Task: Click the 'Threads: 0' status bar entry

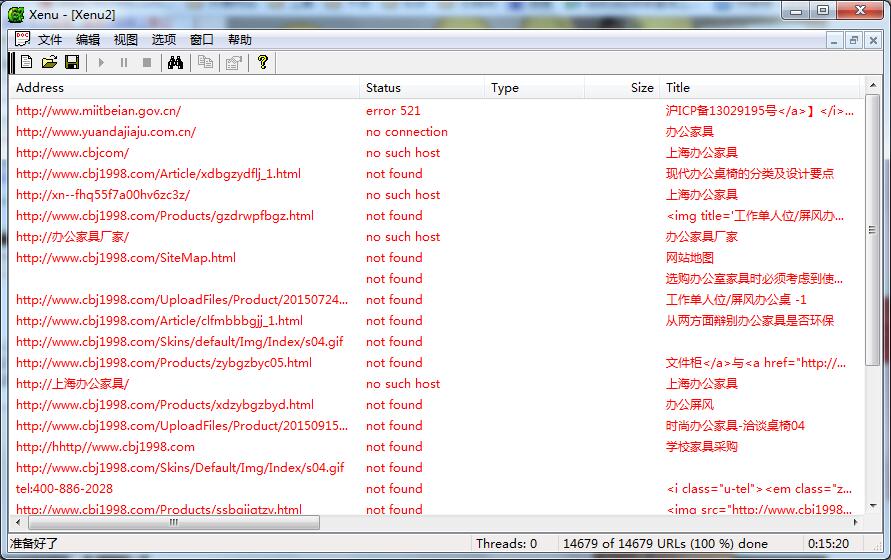Action: coord(506,544)
